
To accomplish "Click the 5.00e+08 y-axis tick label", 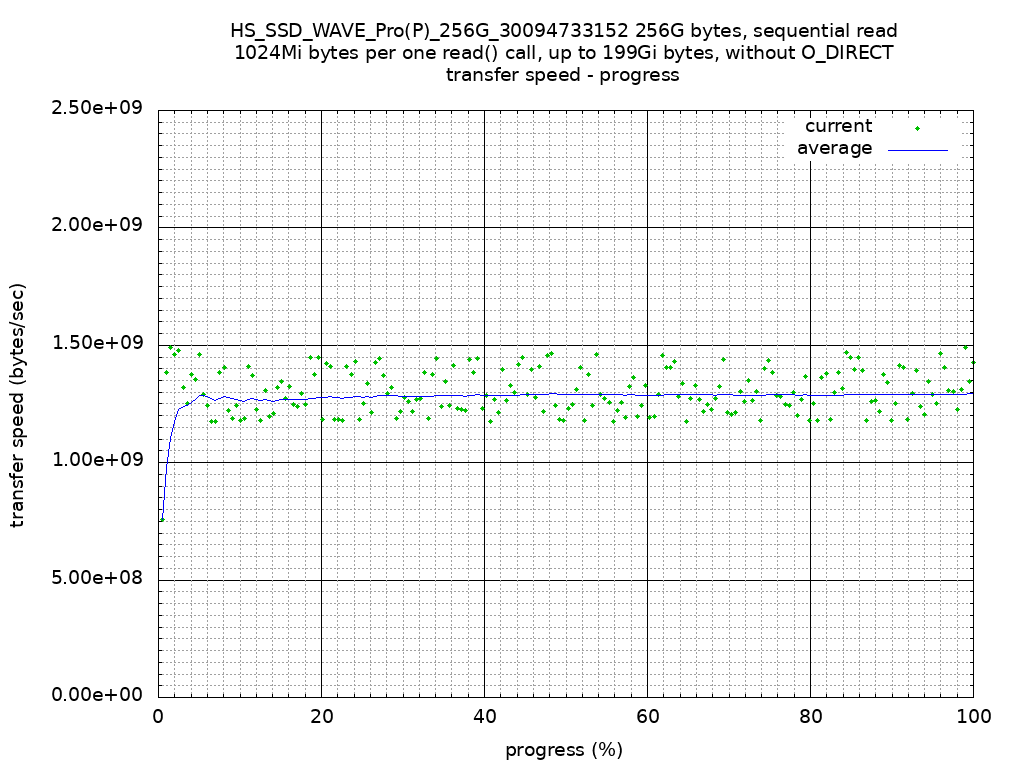I will 98,578.
